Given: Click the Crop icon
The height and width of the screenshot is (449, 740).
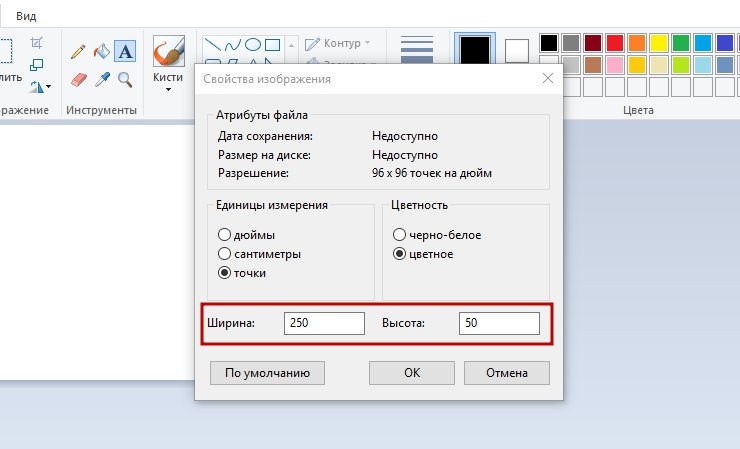Looking at the screenshot, I should 37,43.
